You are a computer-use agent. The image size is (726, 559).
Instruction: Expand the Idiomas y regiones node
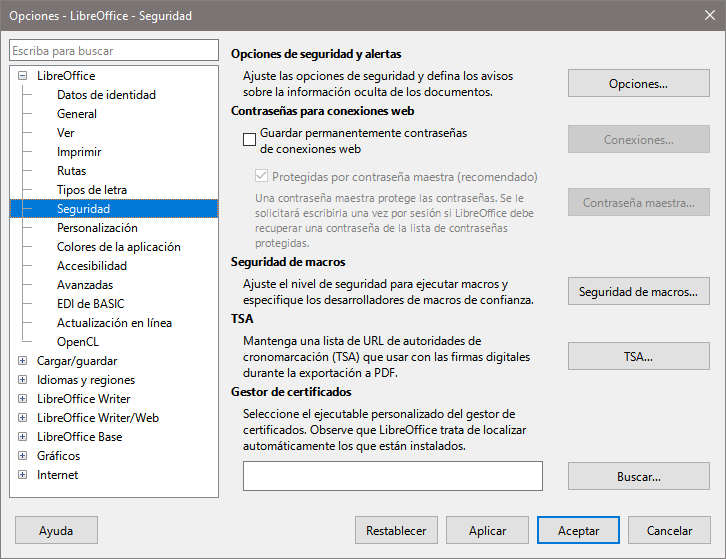coord(22,380)
